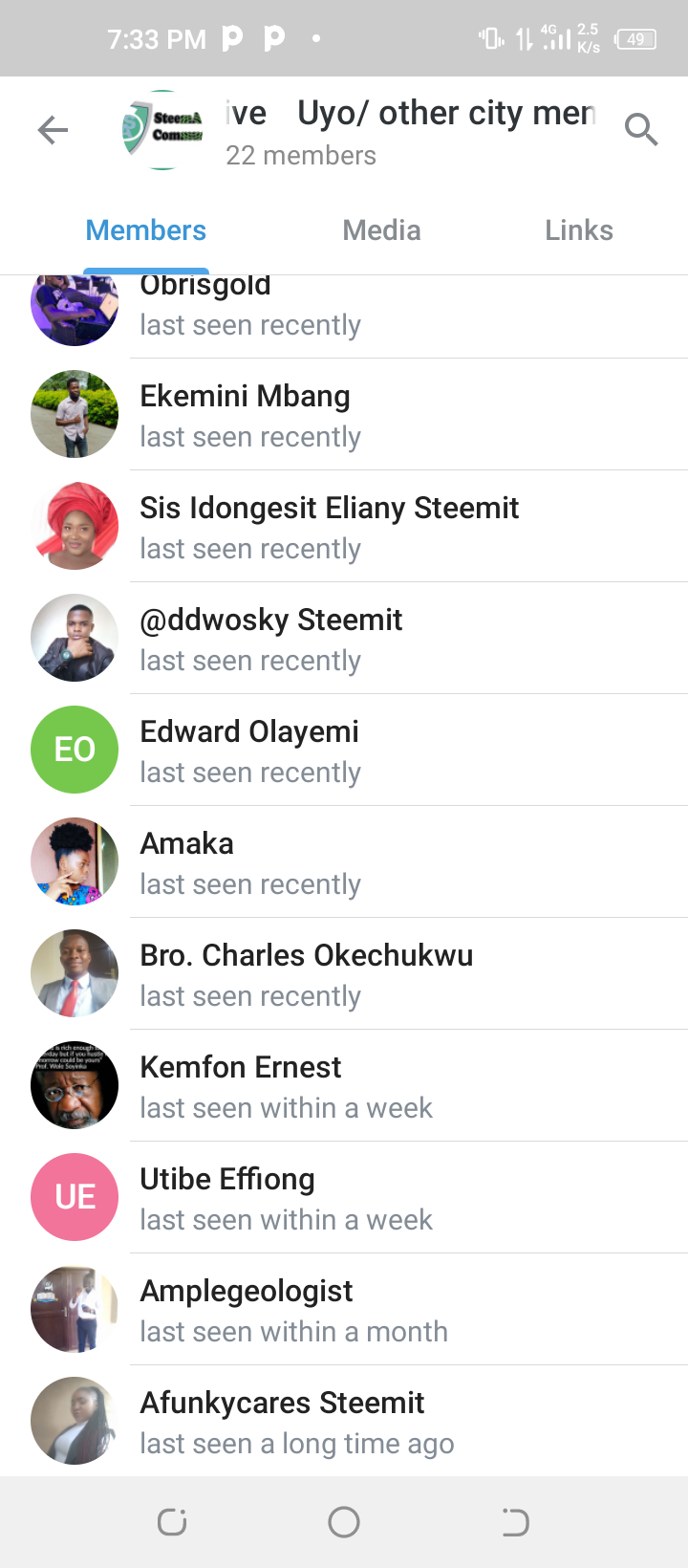Image resolution: width=688 pixels, height=1568 pixels.
Task: Tap Amaka's profile photo
Action: pyautogui.click(x=75, y=861)
